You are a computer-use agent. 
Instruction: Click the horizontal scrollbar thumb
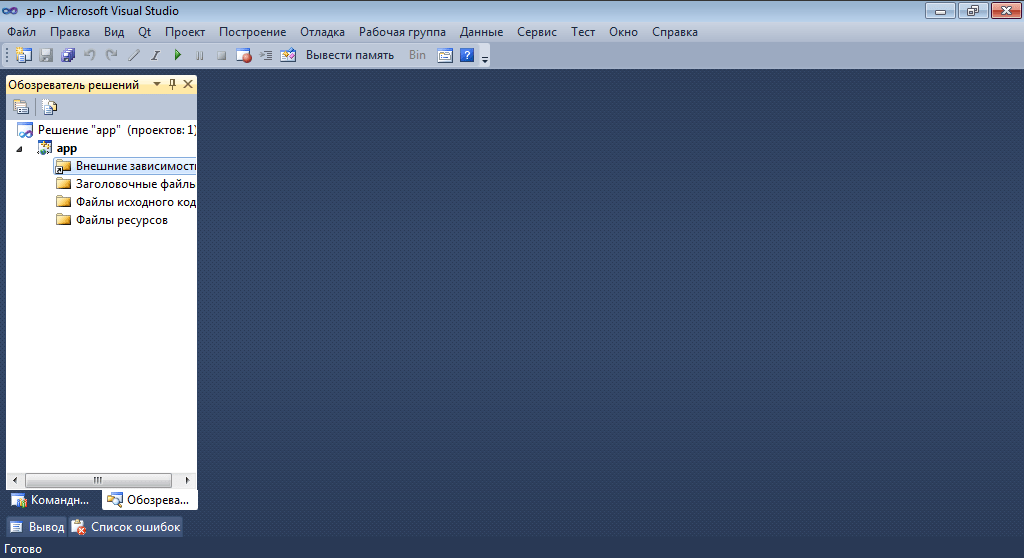click(98, 480)
